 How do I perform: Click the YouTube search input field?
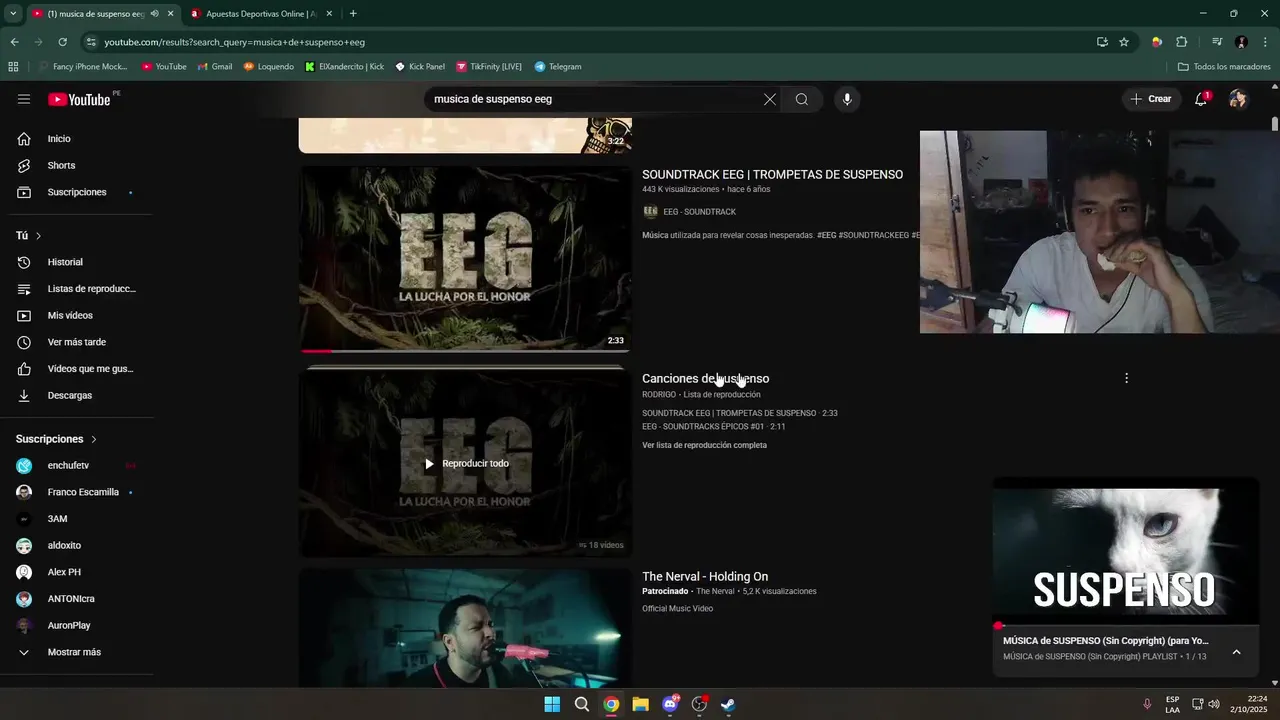(595, 99)
